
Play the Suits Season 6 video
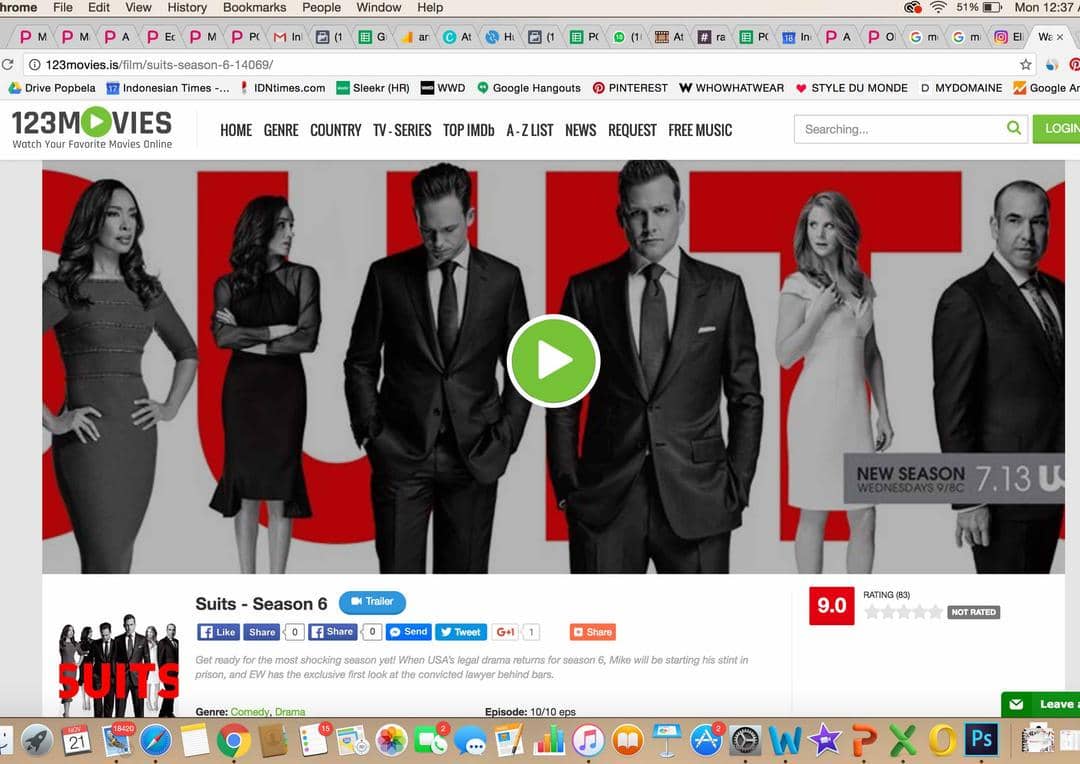(553, 361)
